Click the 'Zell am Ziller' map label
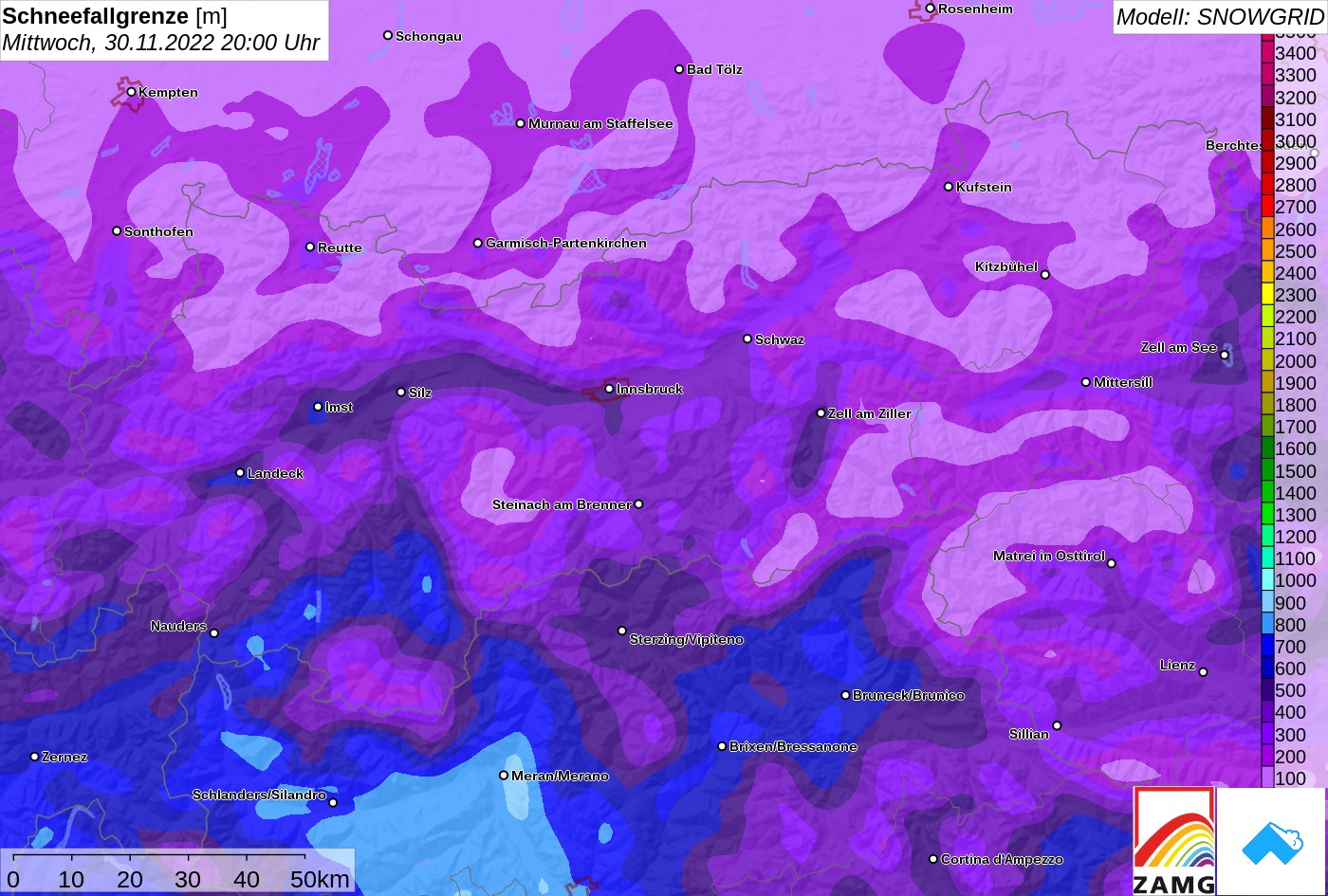This screenshot has width=1328, height=896. [870, 414]
